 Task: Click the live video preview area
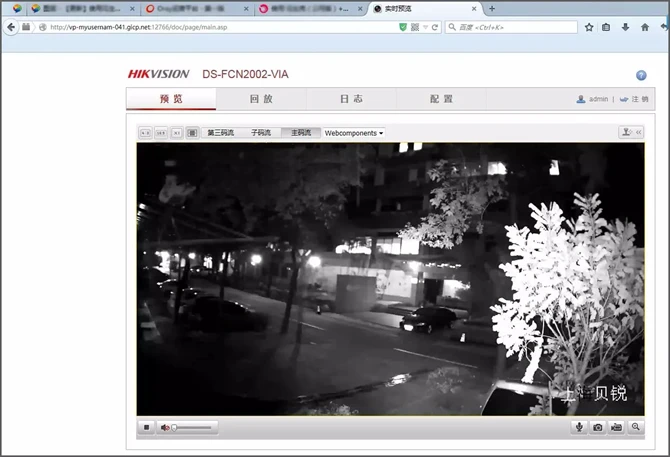tap(391, 279)
